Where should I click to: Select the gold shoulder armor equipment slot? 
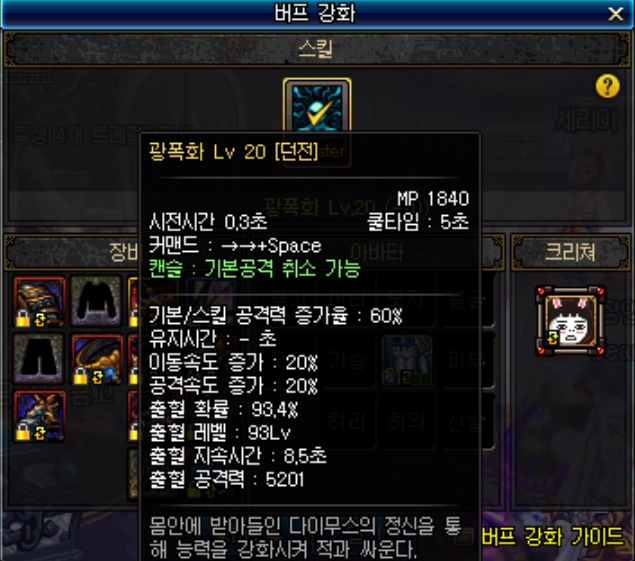(x=39, y=302)
